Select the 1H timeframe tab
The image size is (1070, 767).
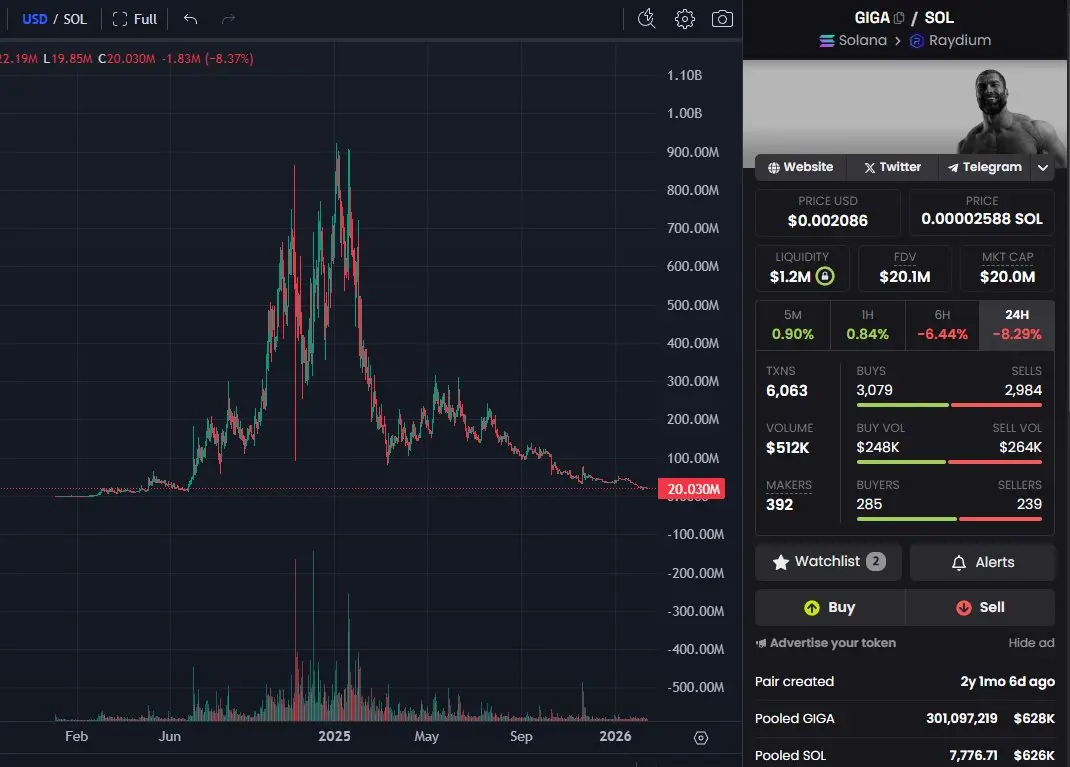[x=867, y=325]
